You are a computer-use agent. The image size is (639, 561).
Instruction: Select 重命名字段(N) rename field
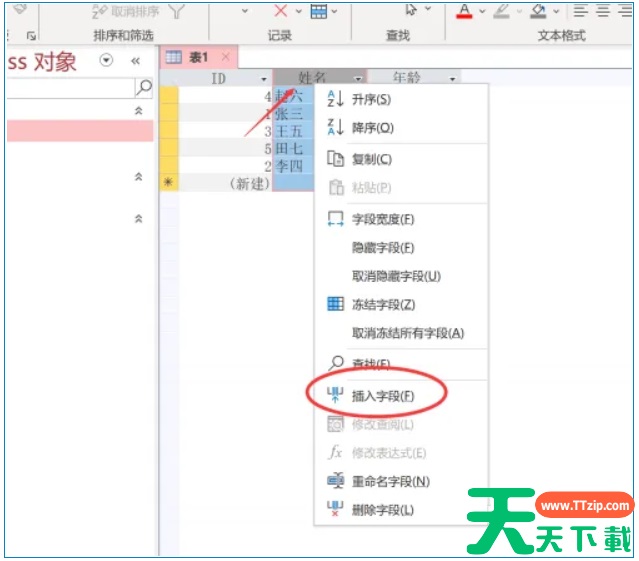(x=391, y=482)
